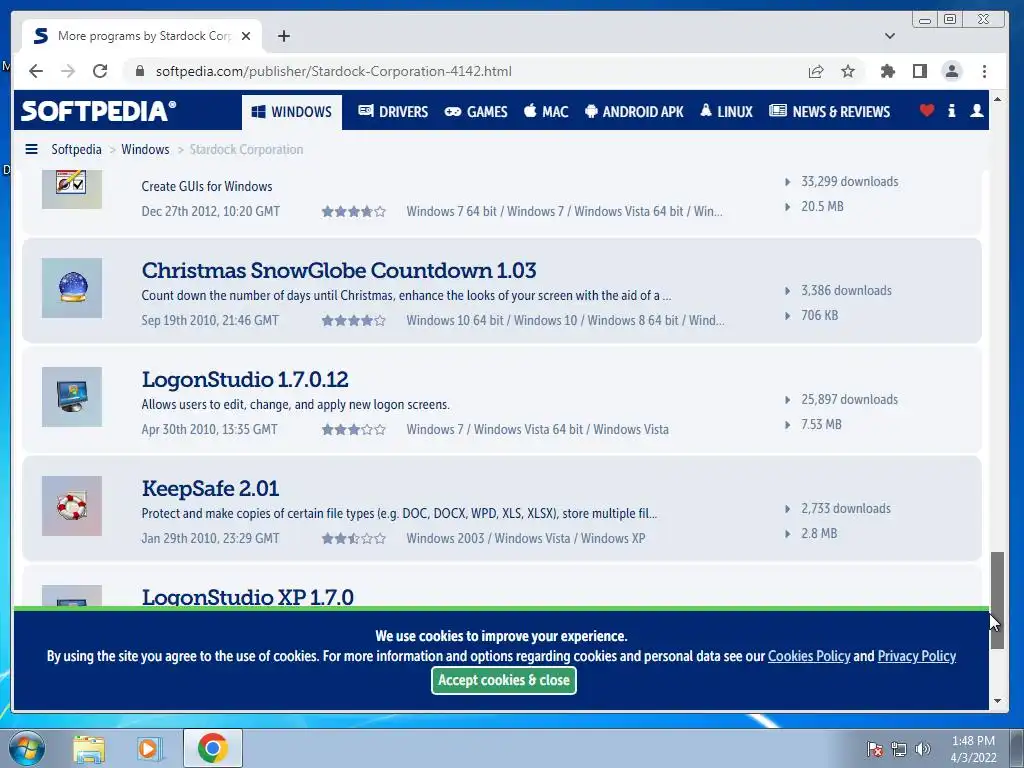Open Windows Media Player from the taskbar
1024x768 pixels.
[x=150, y=749]
